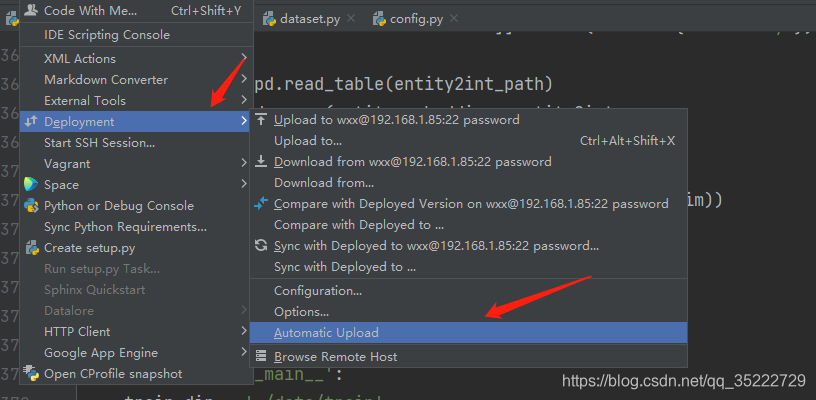This screenshot has height=400, width=816.
Task: Expand the XML Actions submenu arrow
Action: coord(244,57)
